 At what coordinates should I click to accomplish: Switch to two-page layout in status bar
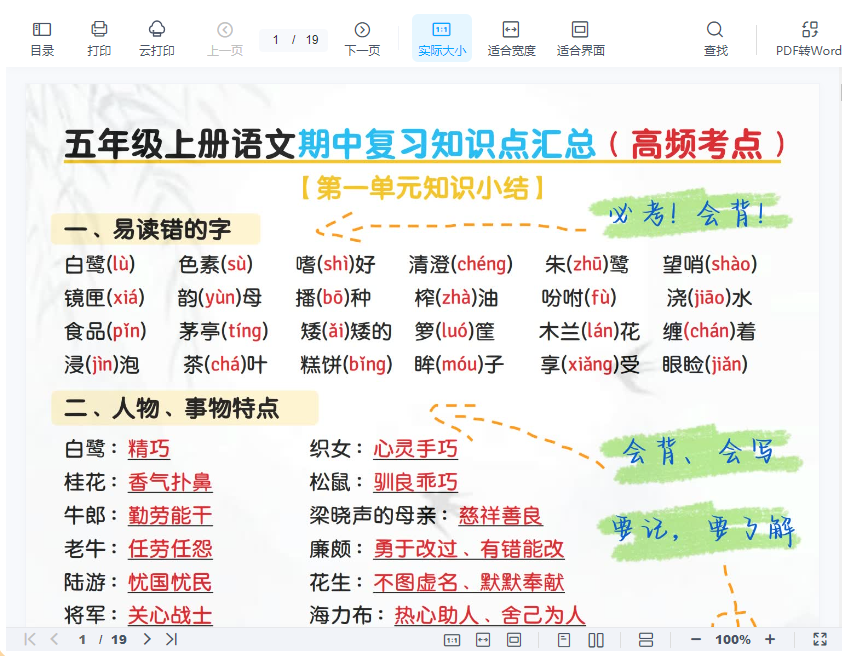click(596, 639)
